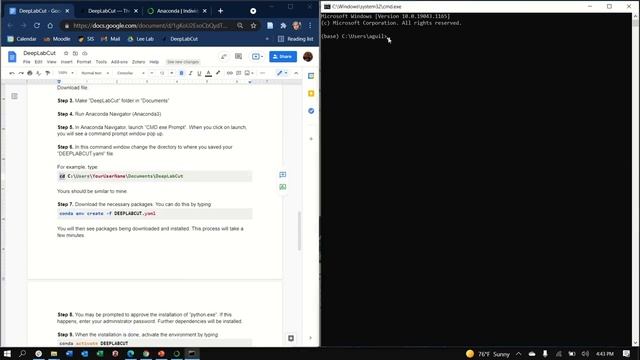Increase the font size
Viewport: 640px width, 360px height.
click(171, 73)
